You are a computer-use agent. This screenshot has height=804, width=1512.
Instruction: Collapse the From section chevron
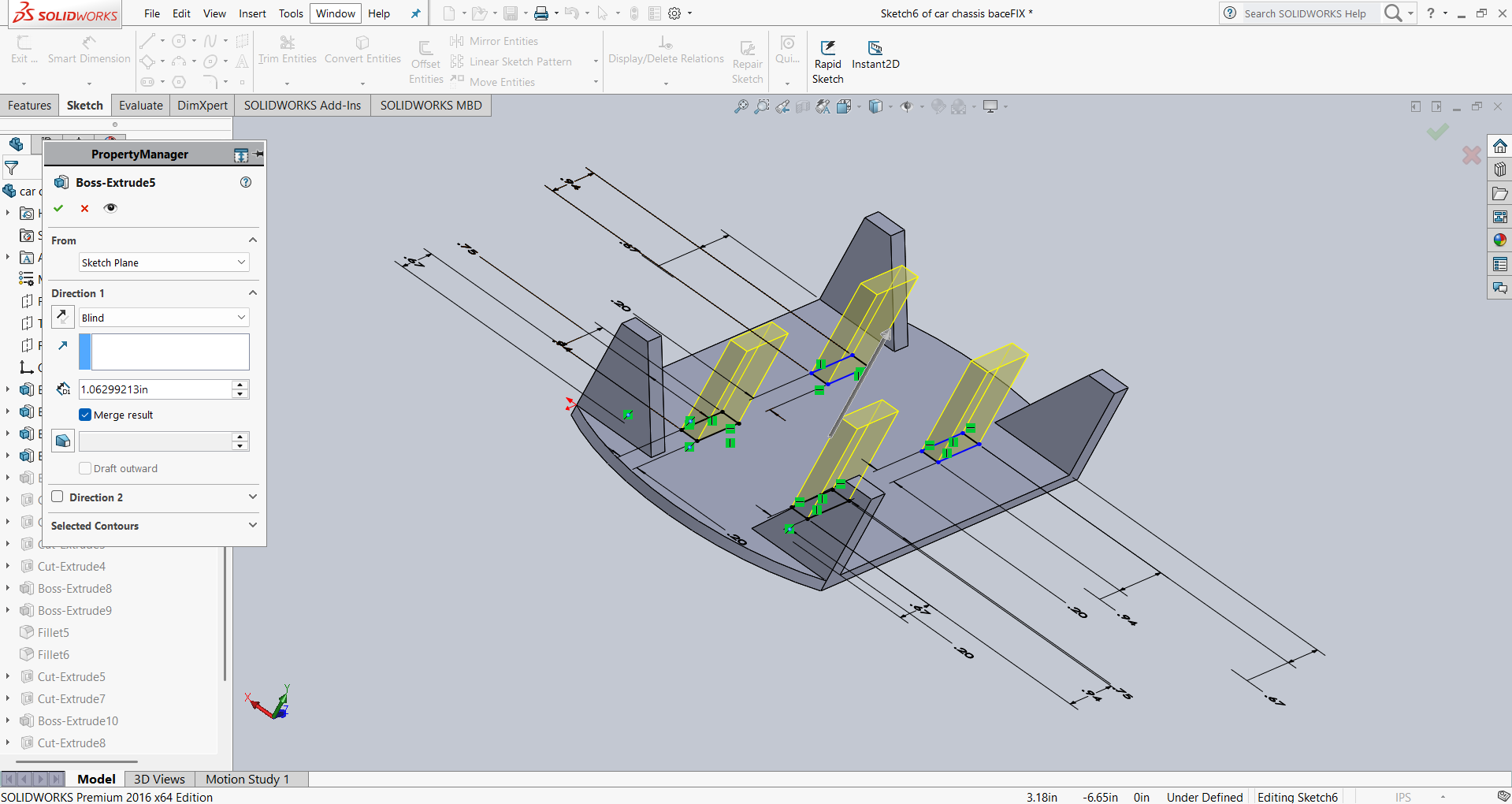253,240
